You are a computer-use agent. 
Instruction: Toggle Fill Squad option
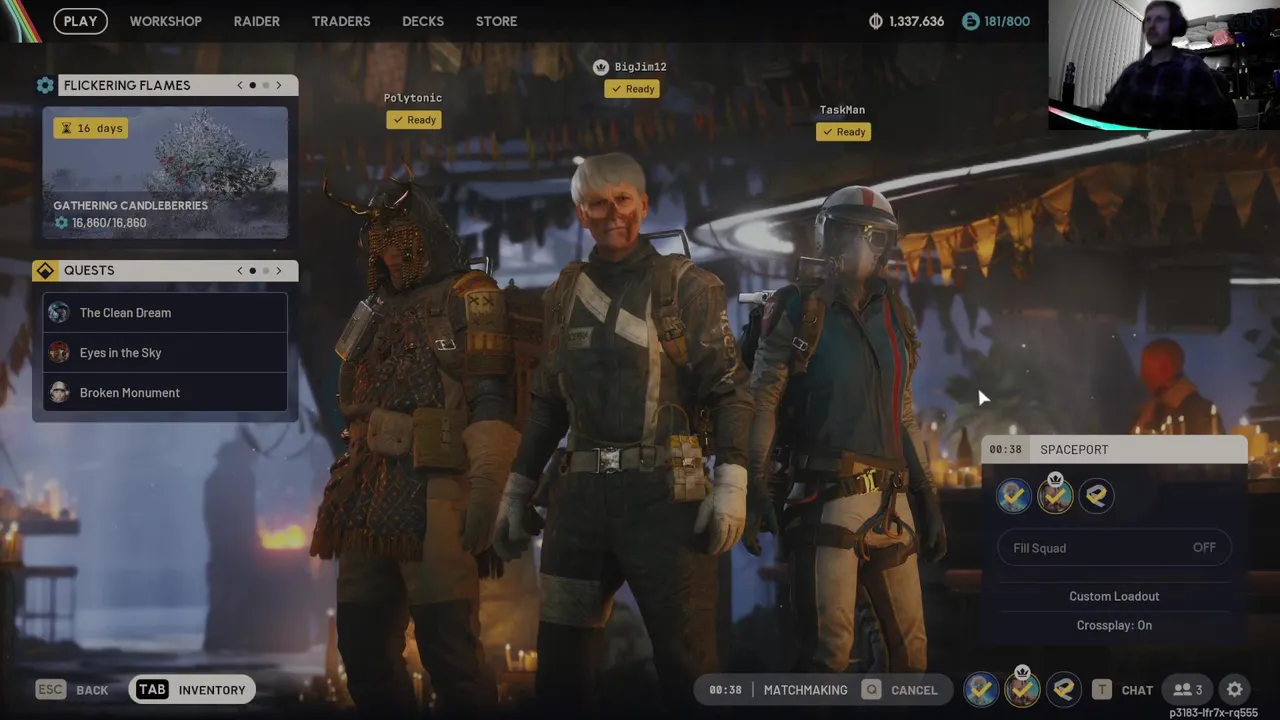coord(1114,548)
